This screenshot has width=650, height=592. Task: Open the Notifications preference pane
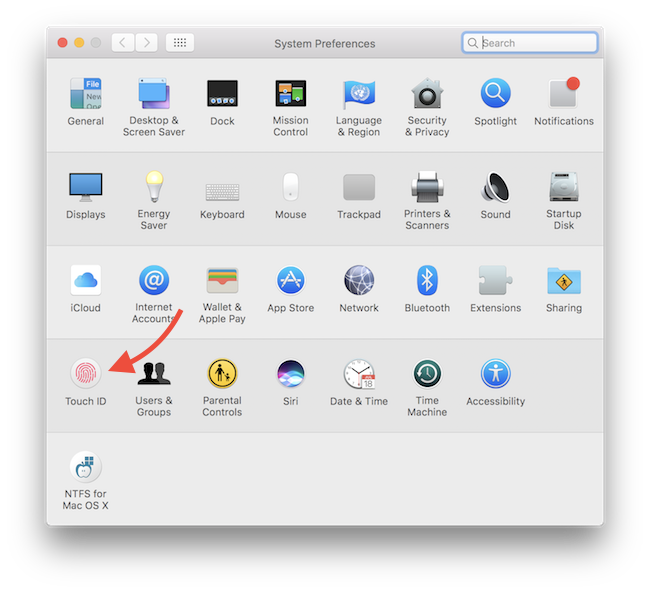tap(563, 94)
